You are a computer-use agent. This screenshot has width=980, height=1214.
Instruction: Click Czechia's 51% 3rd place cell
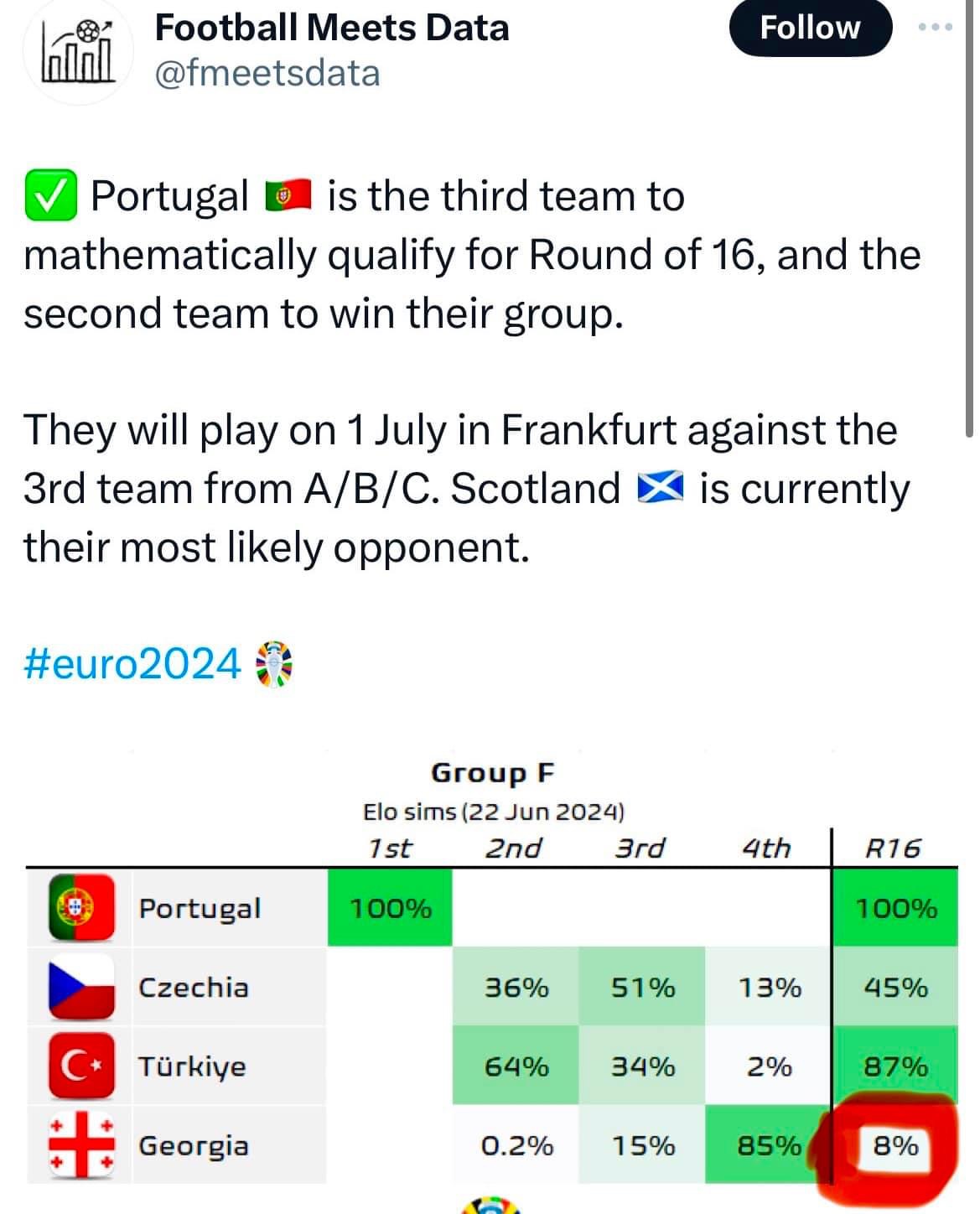click(x=642, y=988)
